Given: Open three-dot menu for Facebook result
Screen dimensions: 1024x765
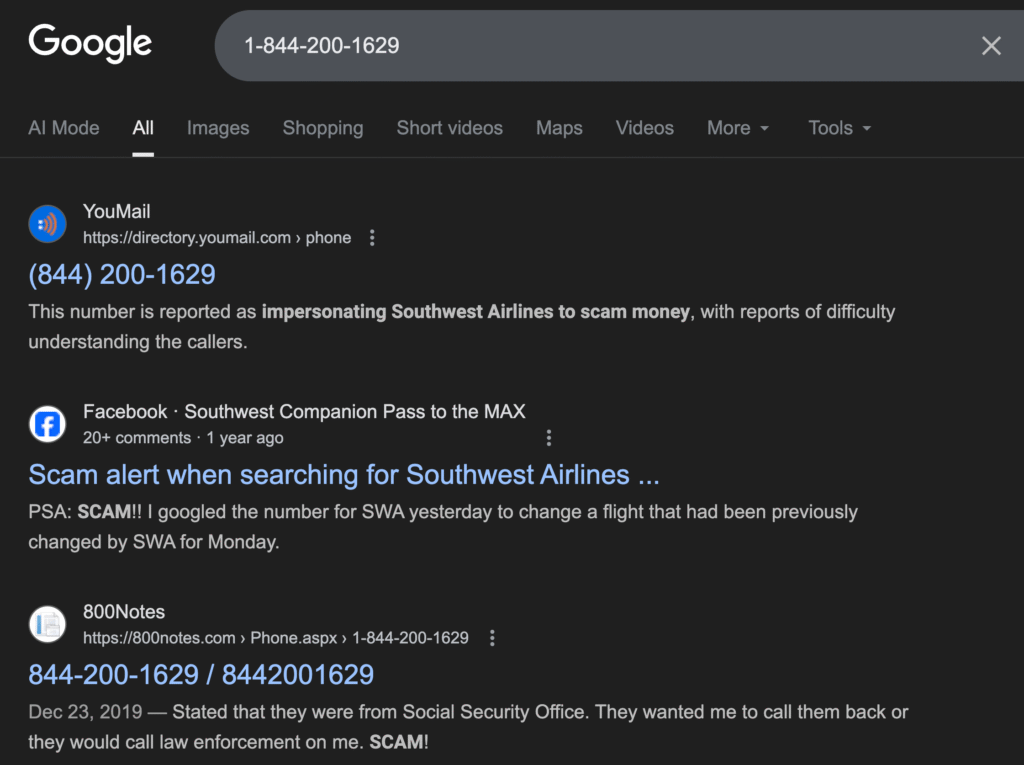Looking at the screenshot, I should tap(548, 438).
